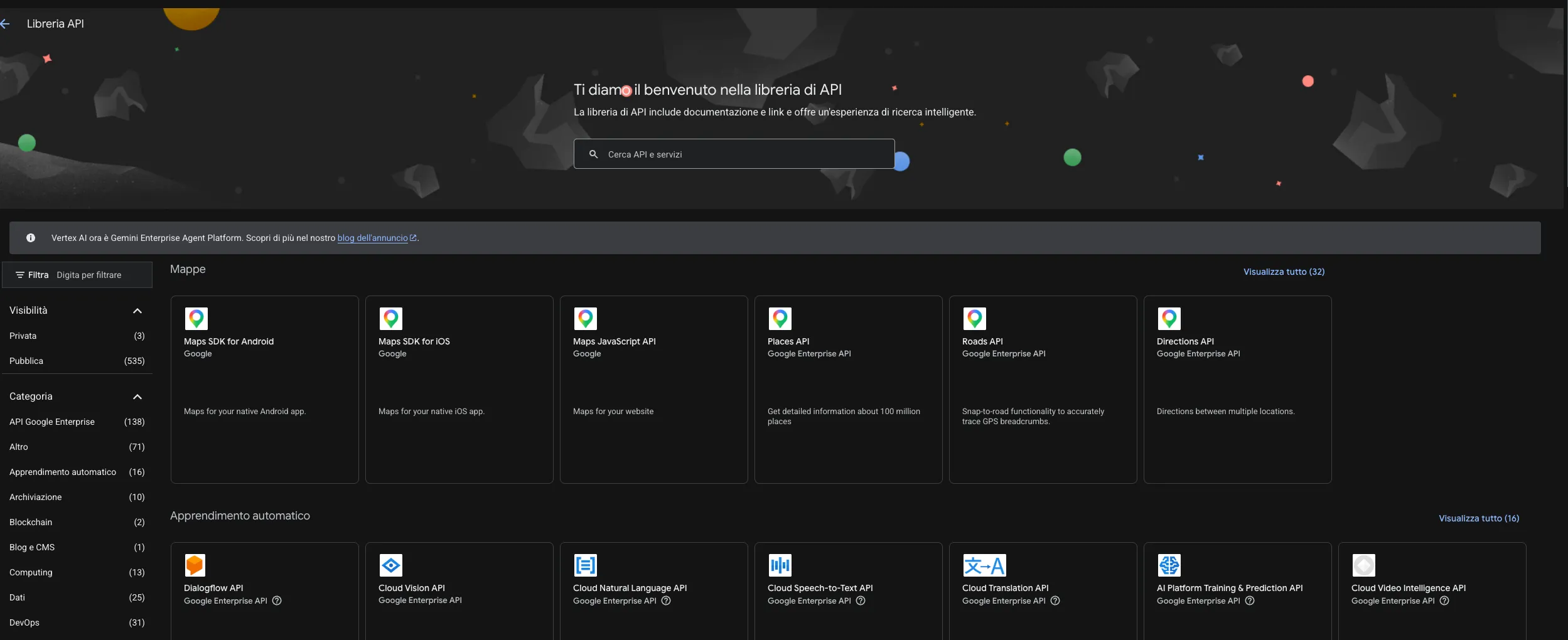1568x640 pixels.
Task: Open the Cloud Vision API card title
Action: tap(411, 588)
